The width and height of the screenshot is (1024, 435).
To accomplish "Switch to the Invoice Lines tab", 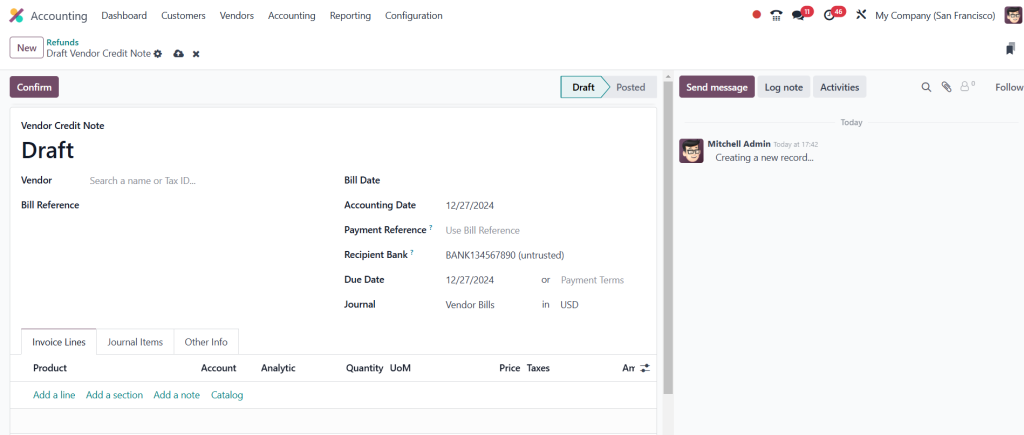I will (59, 342).
